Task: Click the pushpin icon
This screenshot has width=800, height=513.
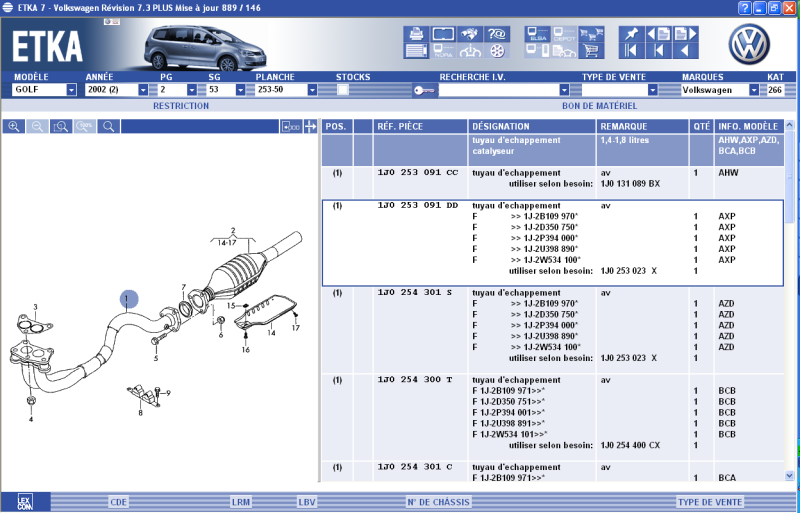Action: 632,34
